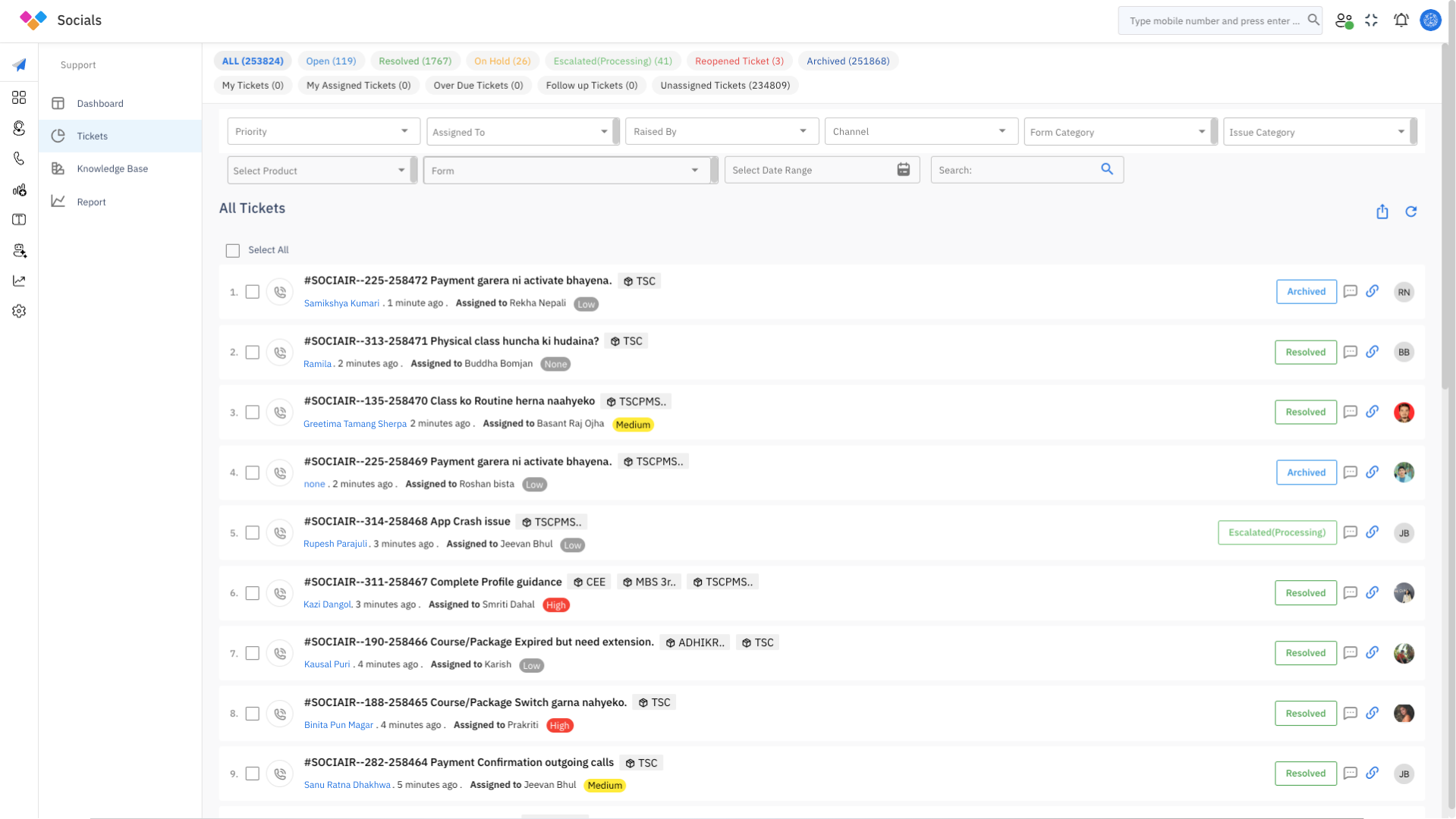Open comments for ticket 258472

(1350, 291)
